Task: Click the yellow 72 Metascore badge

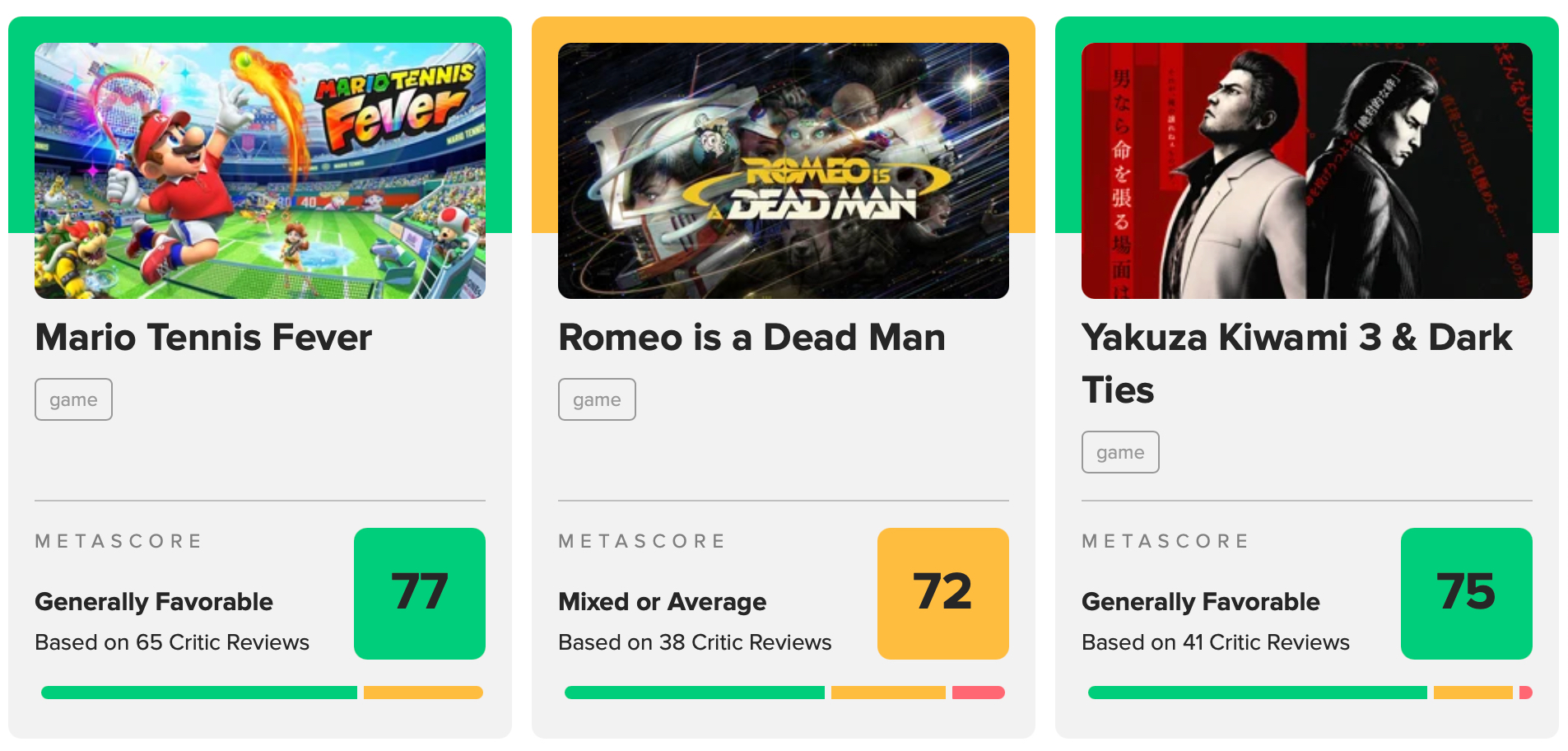Action: coord(943,593)
